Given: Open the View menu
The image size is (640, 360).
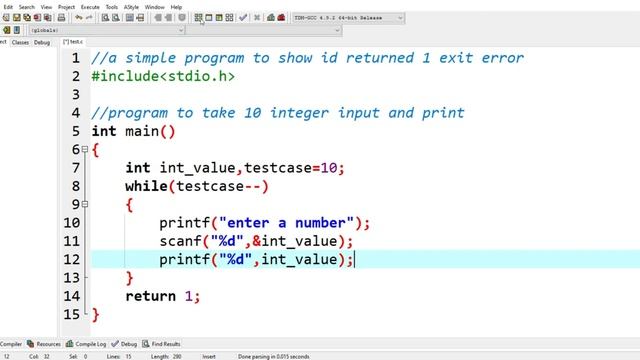Looking at the screenshot, I should (46, 7).
